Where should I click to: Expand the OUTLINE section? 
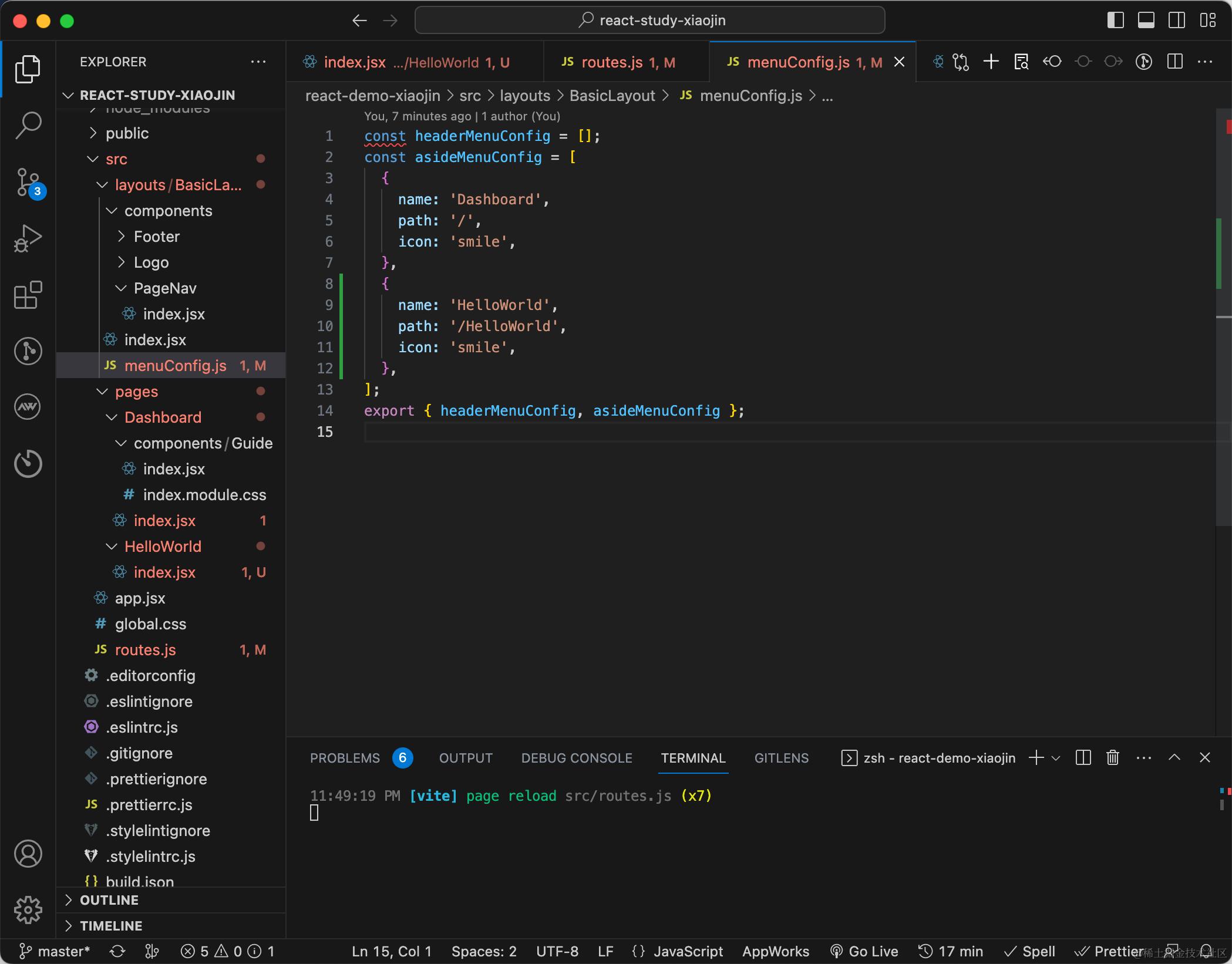[109, 900]
